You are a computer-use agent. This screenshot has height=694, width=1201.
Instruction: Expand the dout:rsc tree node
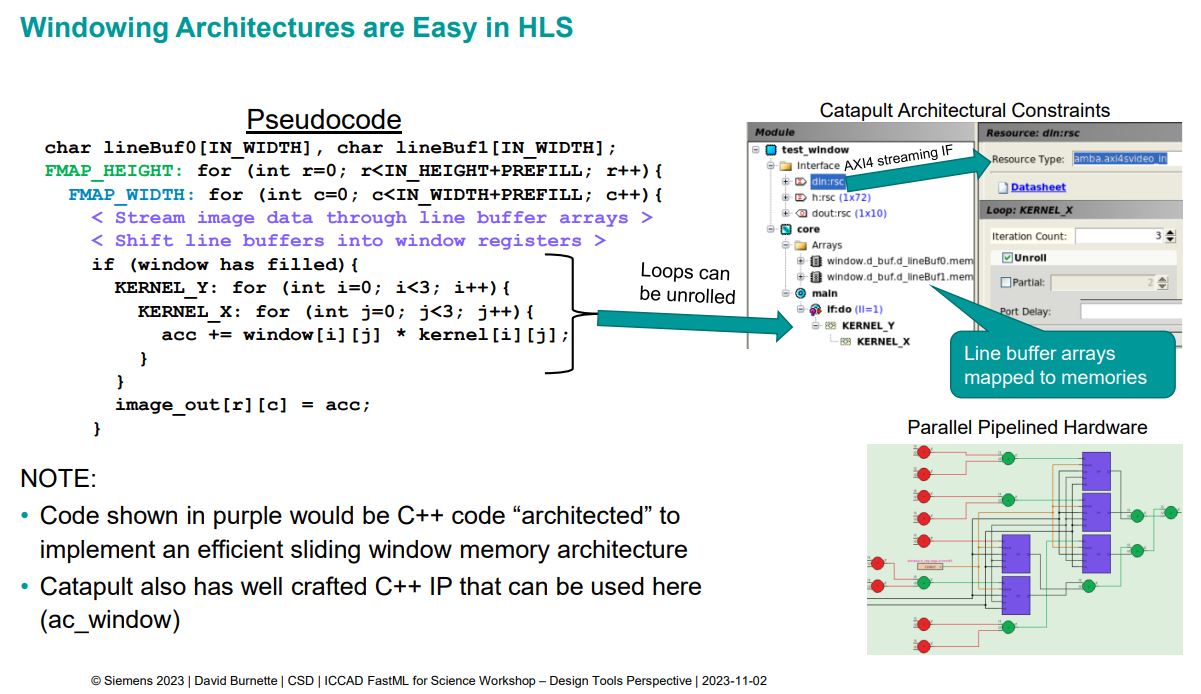785,213
